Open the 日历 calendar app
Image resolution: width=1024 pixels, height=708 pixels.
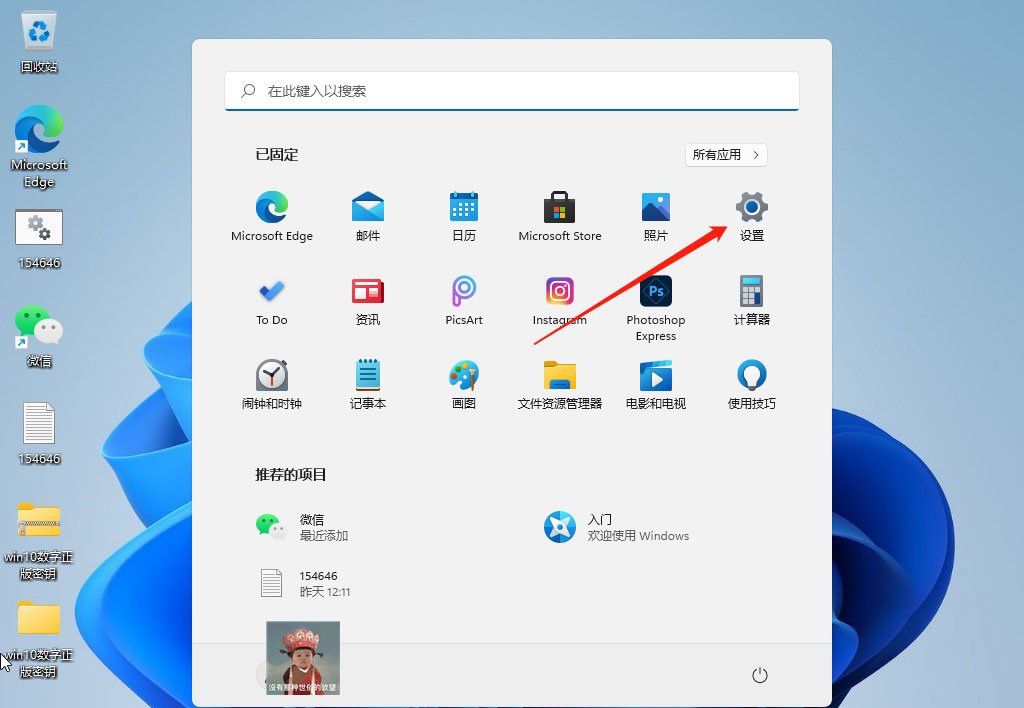464,217
